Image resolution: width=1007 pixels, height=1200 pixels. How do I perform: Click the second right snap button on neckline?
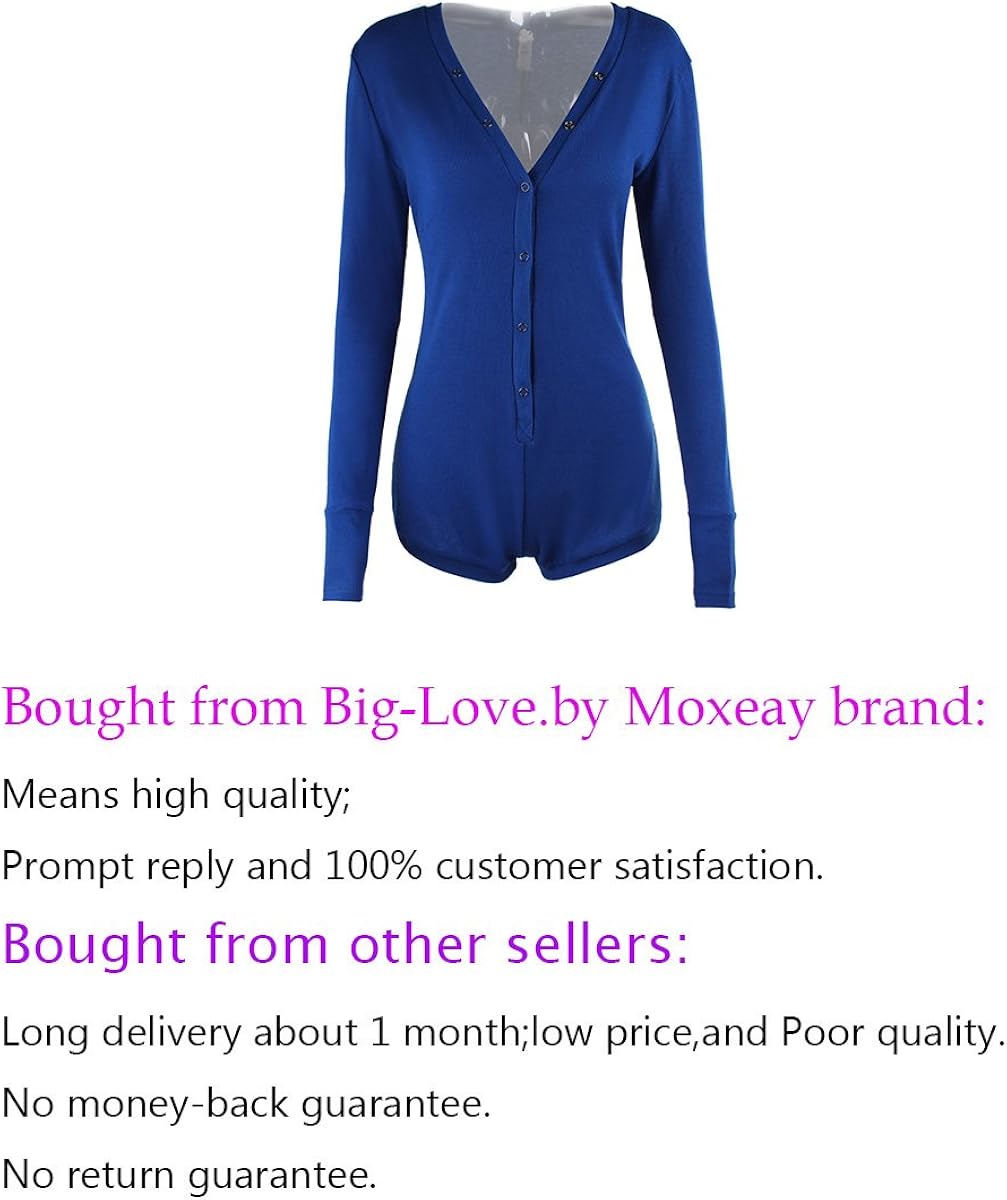click(x=568, y=124)
